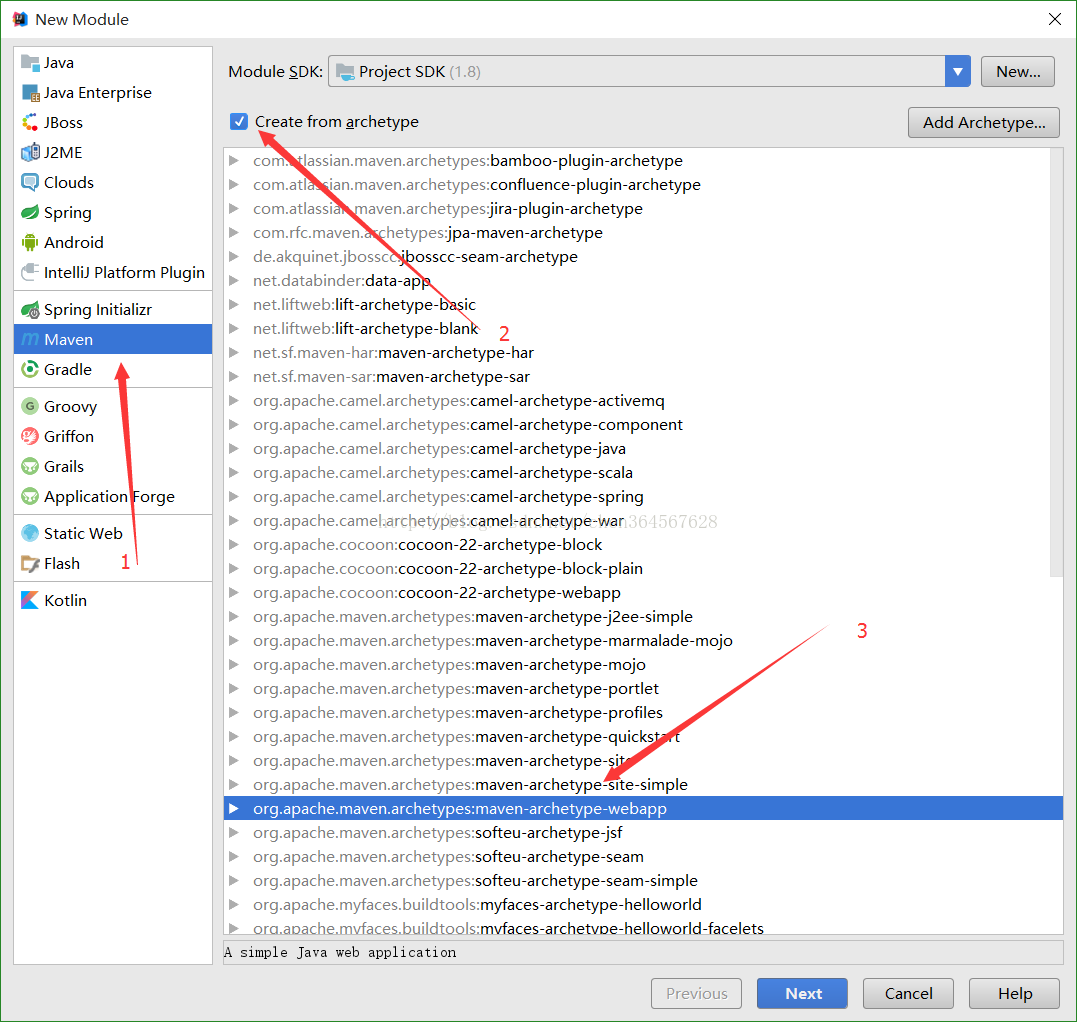
Task: Expand maven-archetype-quickstart arrow
Action: coord(234,736)
